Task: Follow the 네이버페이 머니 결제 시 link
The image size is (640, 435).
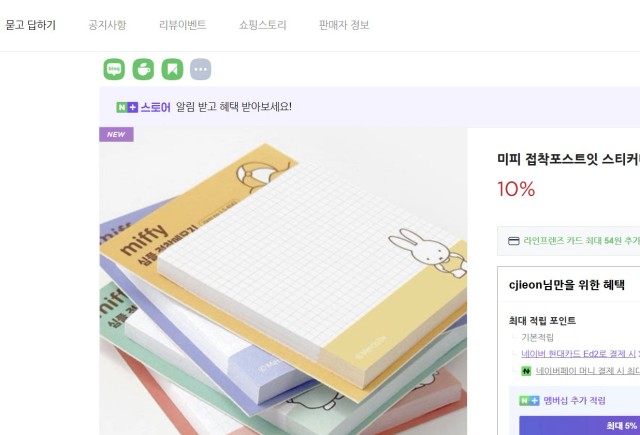Action: tap(588, 371)
